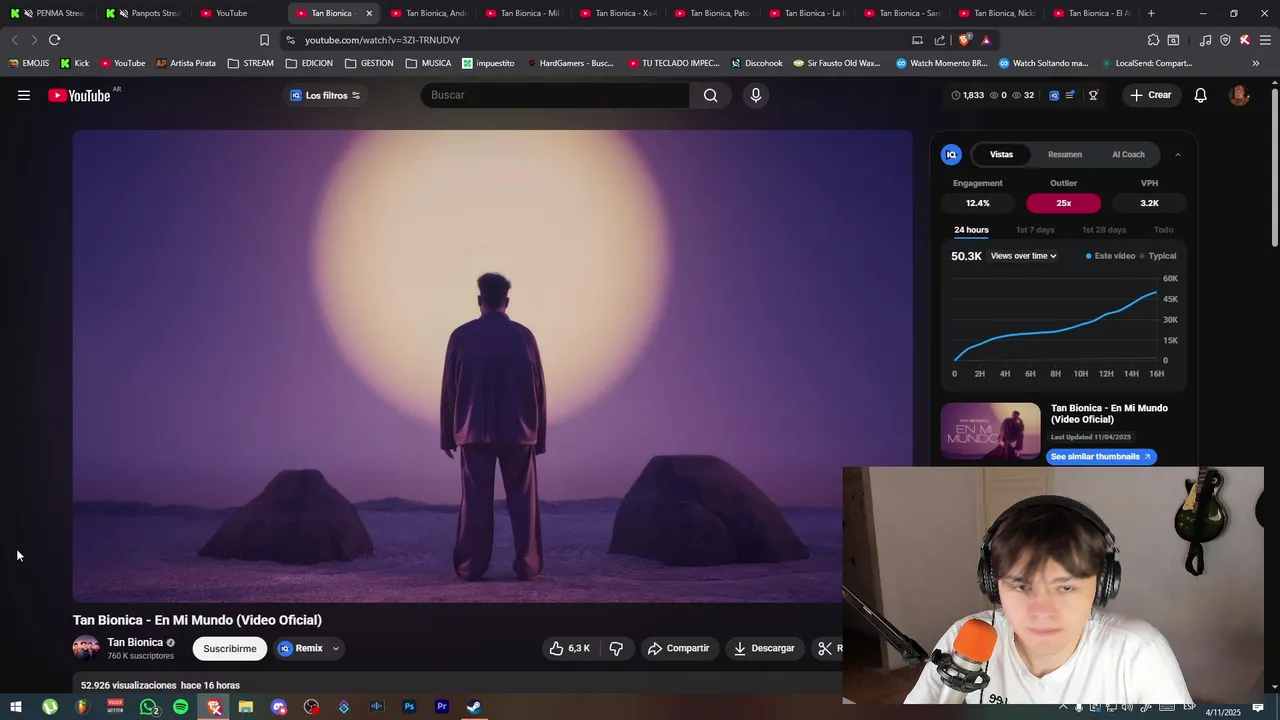
Task: Click the Suscribirme button
Action: pyautogui.click(x=230, y=648)
